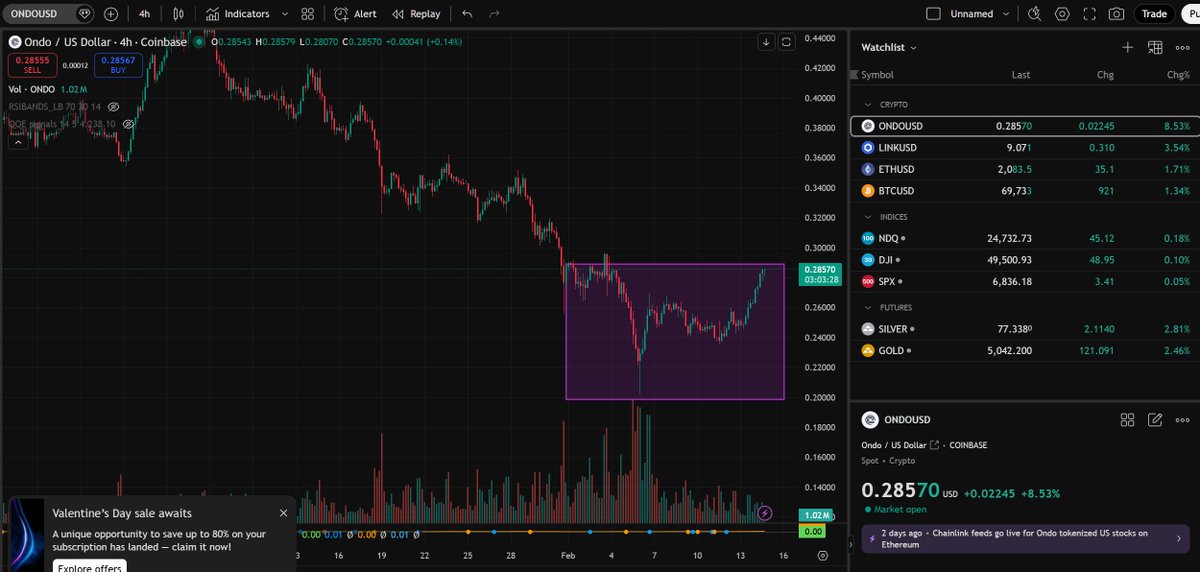Select LINKUSD in the watchlist
This screenshot has width=1200, height=572.
tap(1024, 148)
